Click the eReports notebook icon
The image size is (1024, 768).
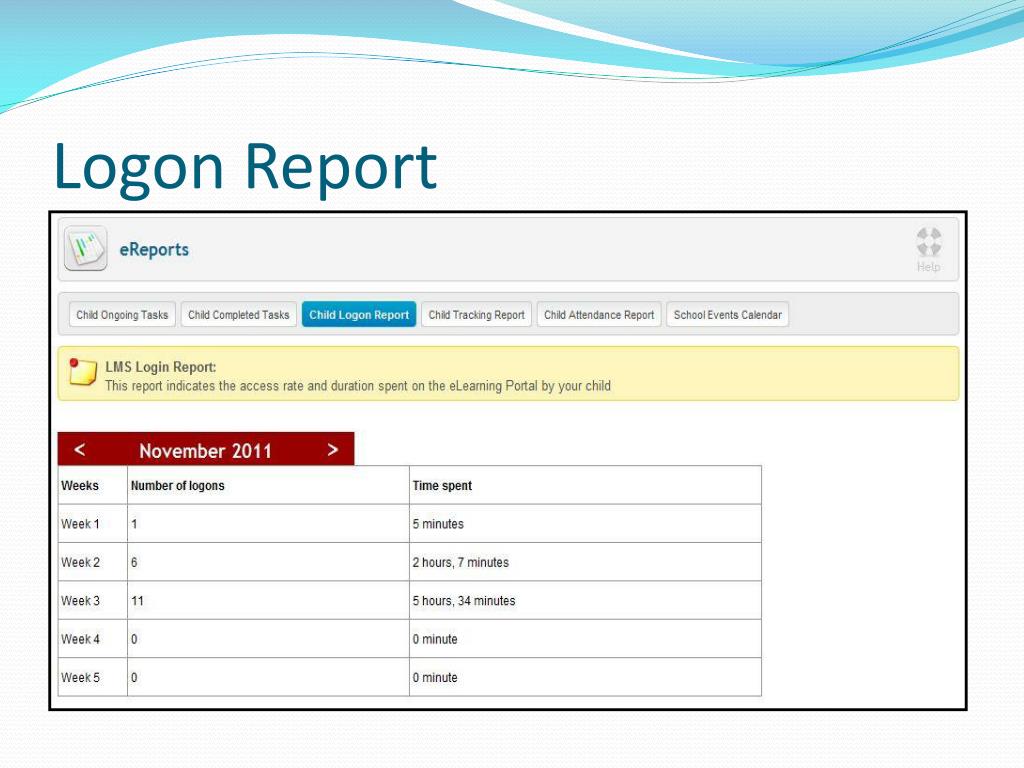[86, 248]
